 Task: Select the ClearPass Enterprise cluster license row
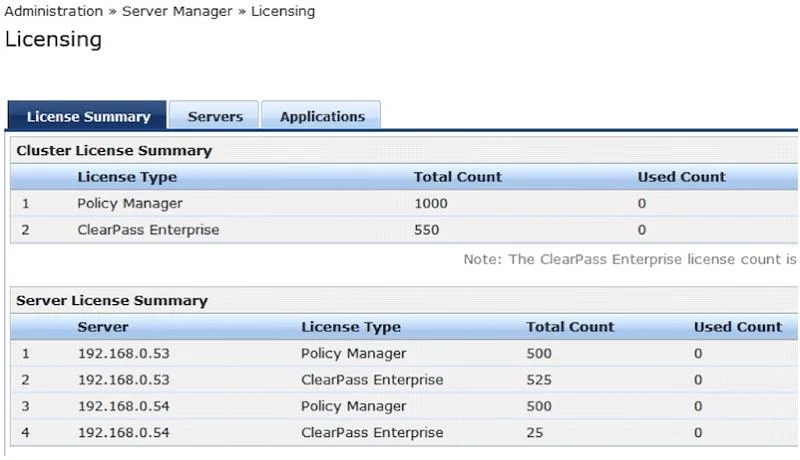pyautogui.click(x=404, y=229)
